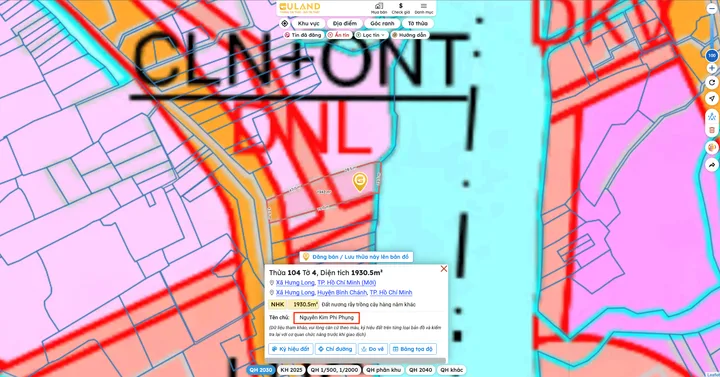Open the Bảng tọa độ coordinate table
This screenshot has height=377, width=720.
coord(413,349)
